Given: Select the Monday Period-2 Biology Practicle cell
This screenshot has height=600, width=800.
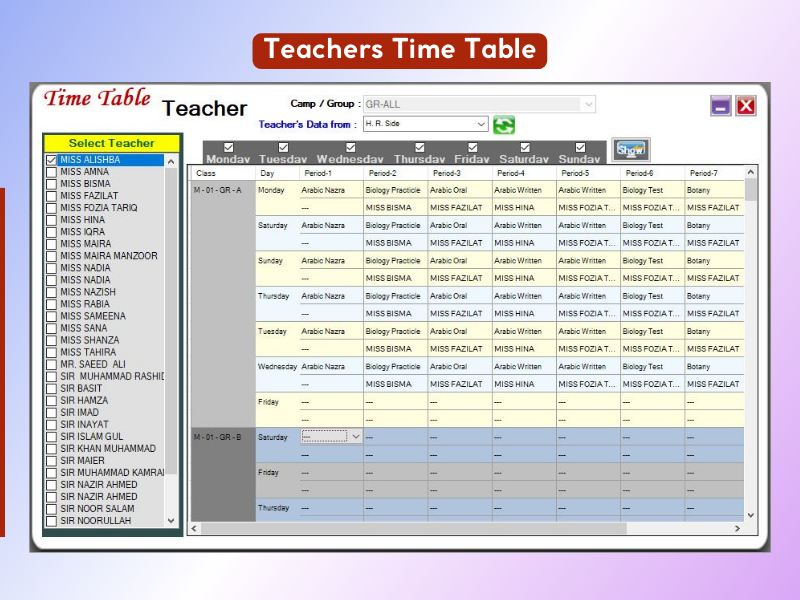Looking at the screenshot, I should pos(394,190).
